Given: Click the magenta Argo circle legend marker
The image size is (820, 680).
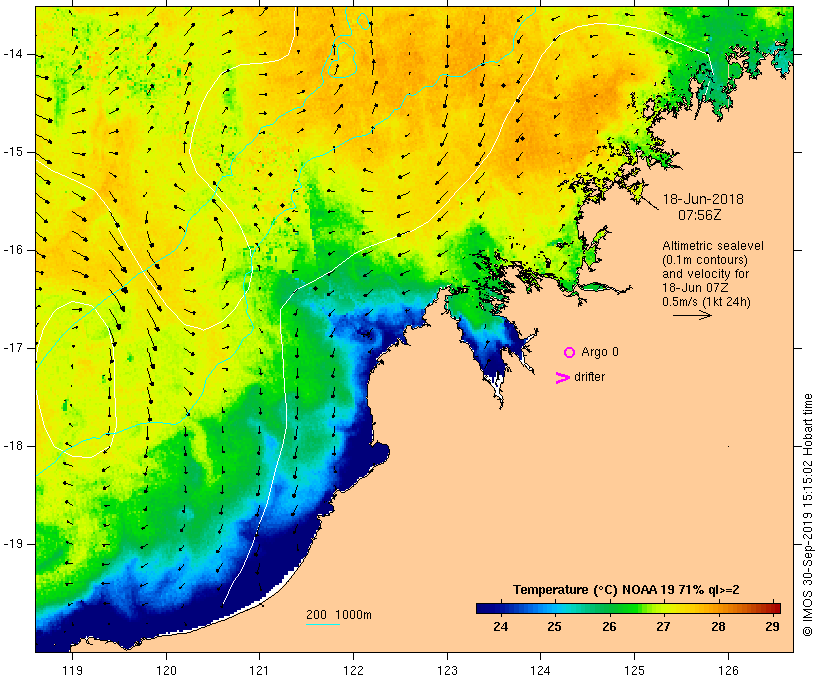Looking at the screenshot, I should pos(570,353).
